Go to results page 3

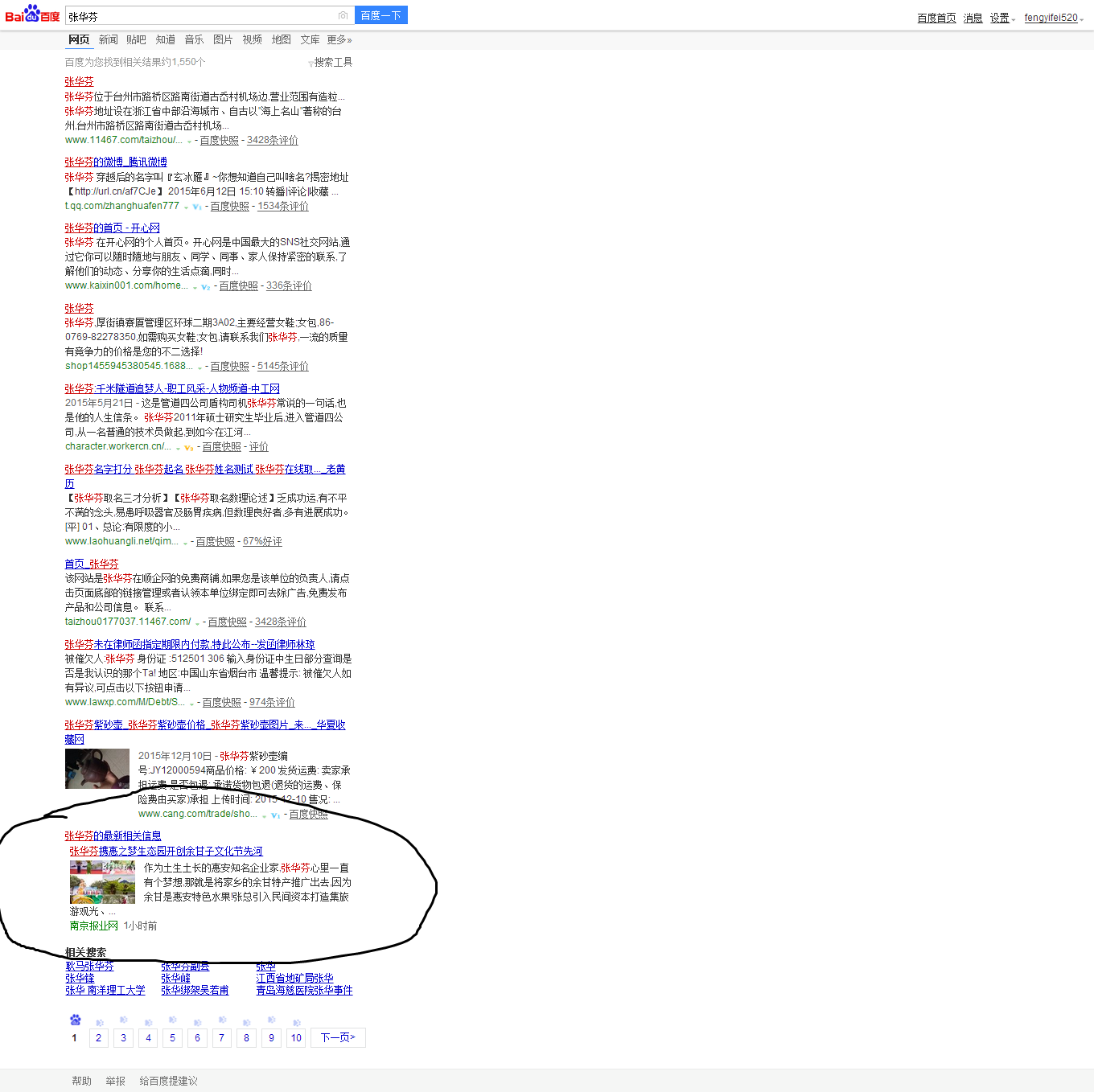click(x=123, y=1037)
